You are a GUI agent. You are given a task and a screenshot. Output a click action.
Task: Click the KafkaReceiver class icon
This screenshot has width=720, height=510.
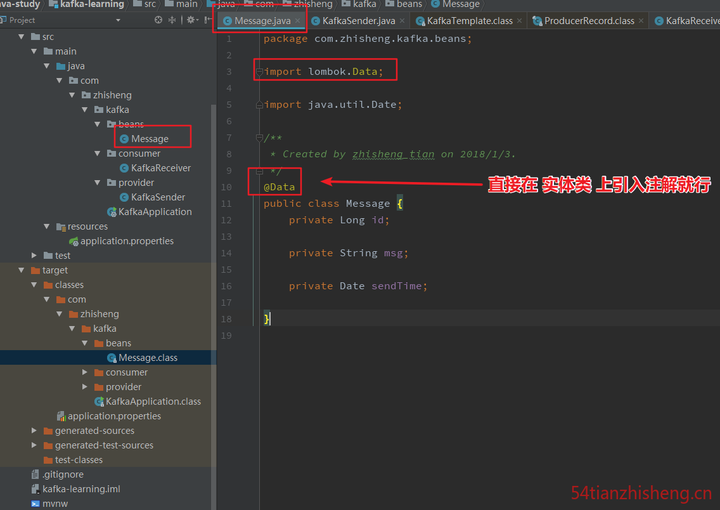[x=124, y=168]
